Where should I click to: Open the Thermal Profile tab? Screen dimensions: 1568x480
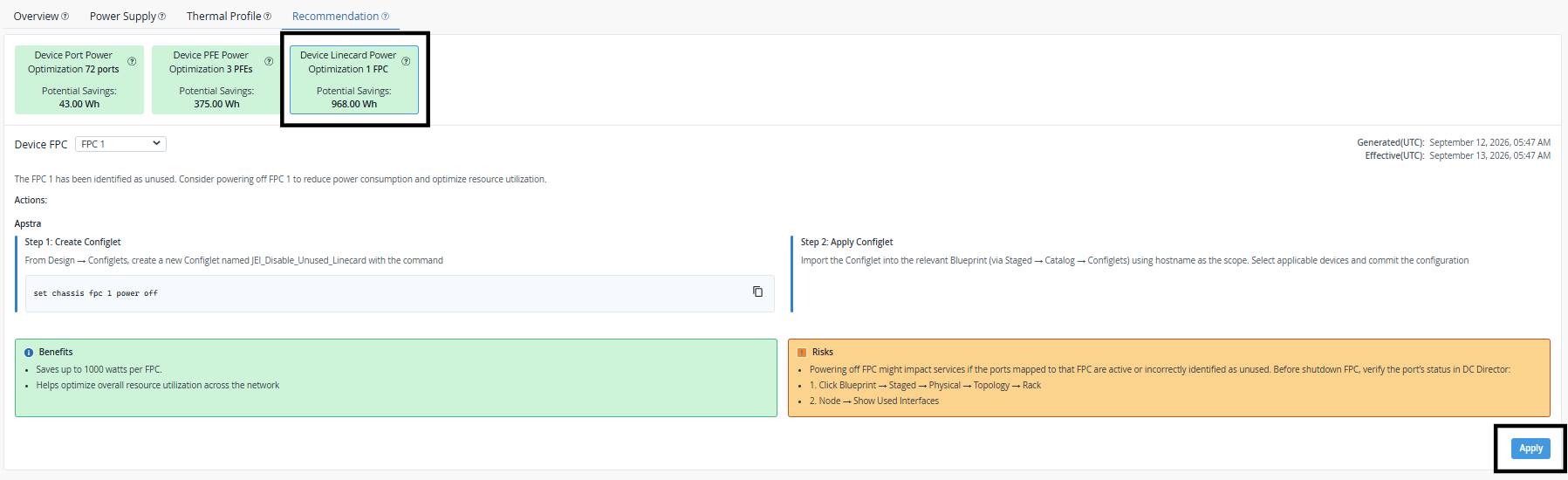point(224,16)
